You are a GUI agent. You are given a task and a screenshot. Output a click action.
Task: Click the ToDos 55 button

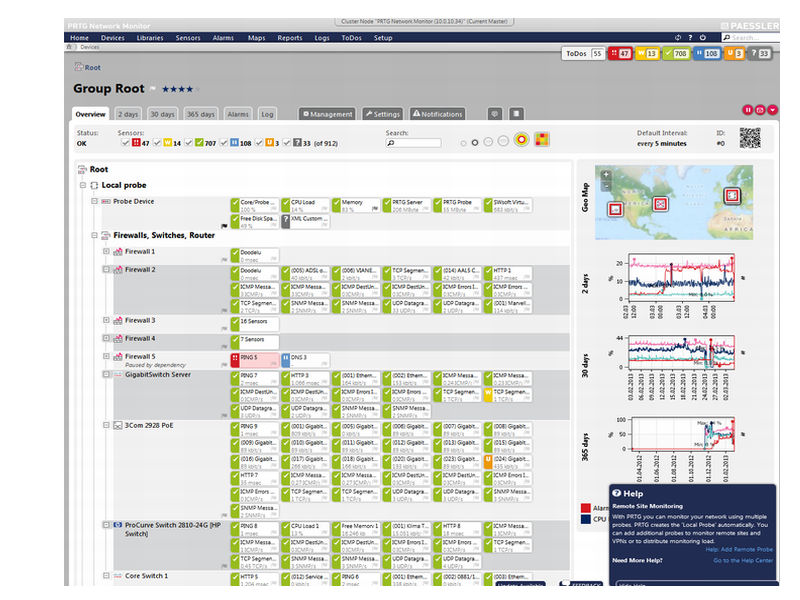point(583,54)
